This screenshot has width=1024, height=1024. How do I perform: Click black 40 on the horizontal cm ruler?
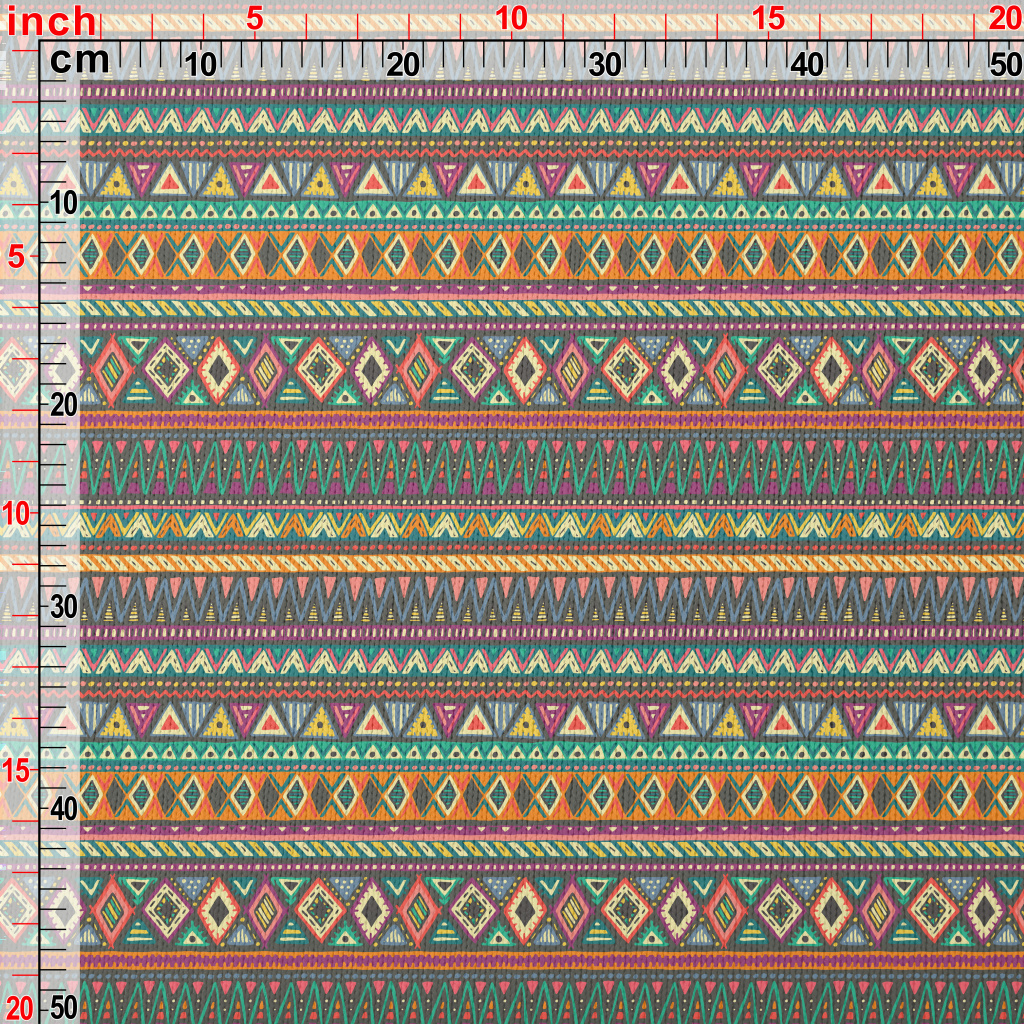click(x=807, y=65)
